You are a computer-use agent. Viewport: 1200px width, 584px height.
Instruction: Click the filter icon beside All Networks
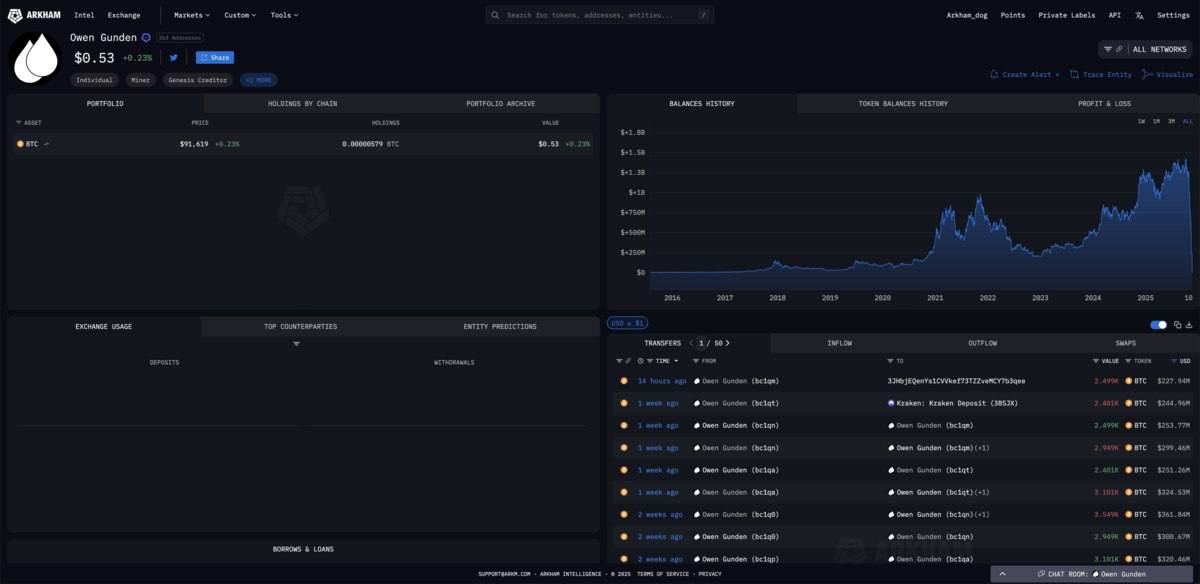tap(1108, 49)
